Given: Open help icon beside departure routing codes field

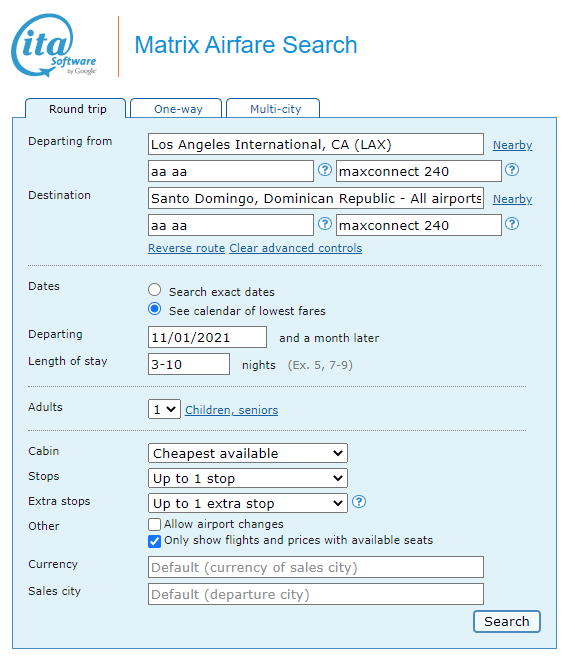Looking at the screenshot, I should point(325,170).
